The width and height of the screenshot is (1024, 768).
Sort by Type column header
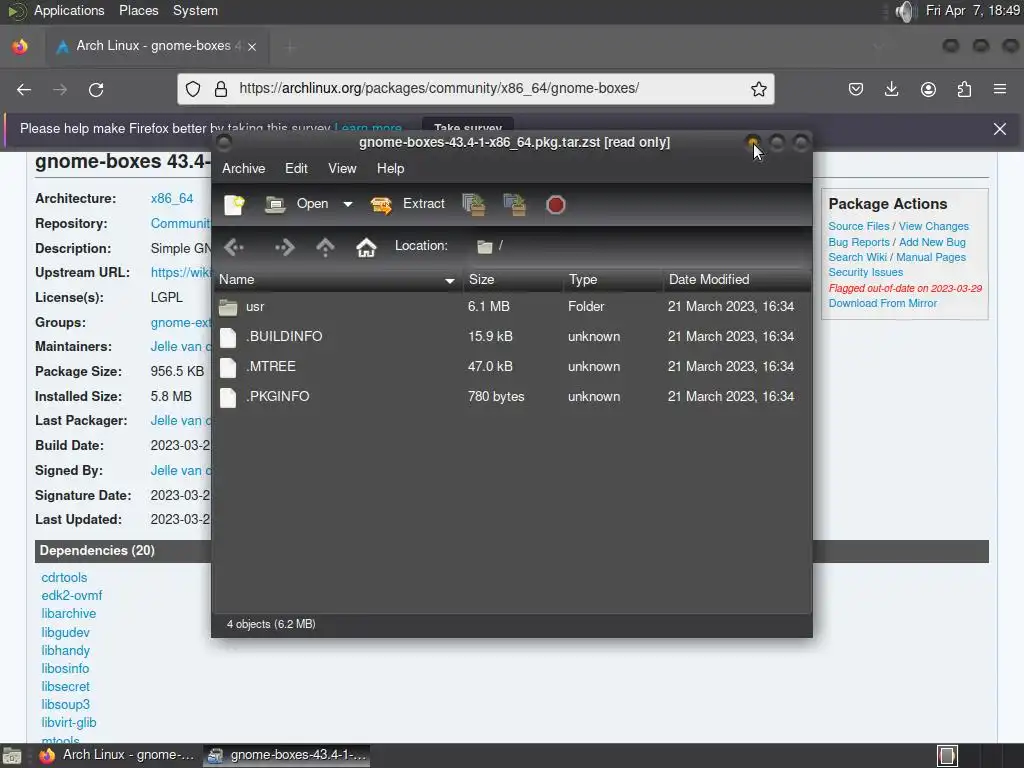(613, 280)
